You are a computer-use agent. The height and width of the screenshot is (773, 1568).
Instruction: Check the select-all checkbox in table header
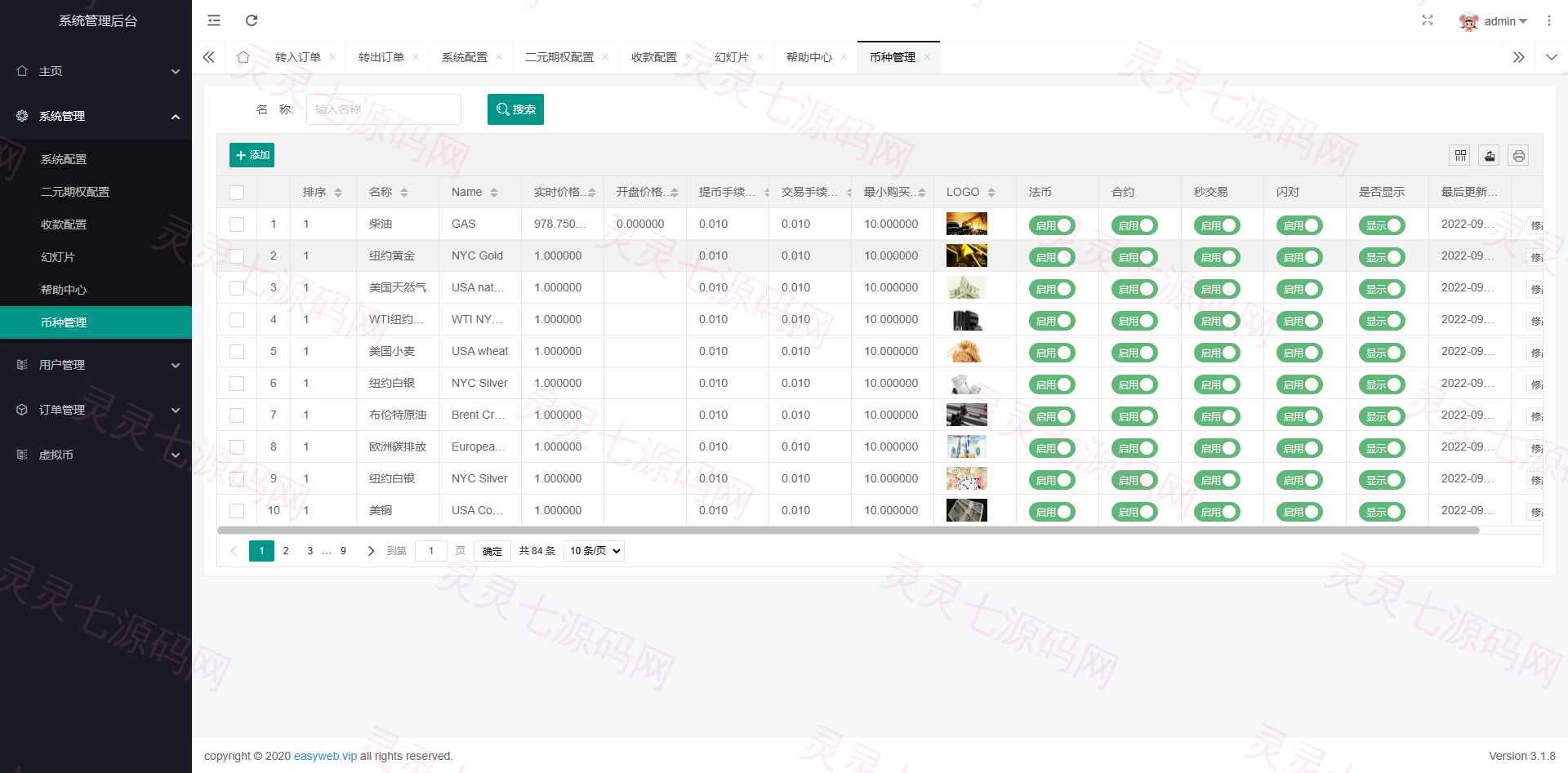pyautogui.click(x=237, y=193)
